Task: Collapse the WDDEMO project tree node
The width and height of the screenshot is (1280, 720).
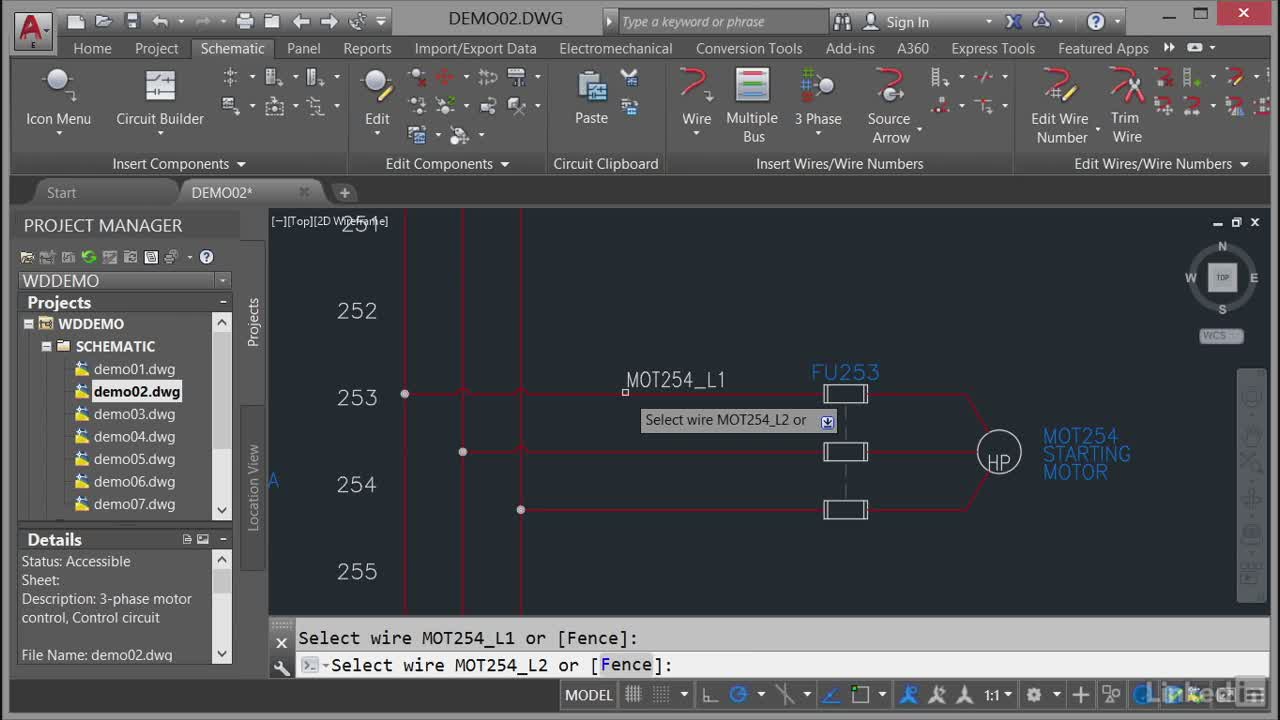Action: click(x=29, y=324)
